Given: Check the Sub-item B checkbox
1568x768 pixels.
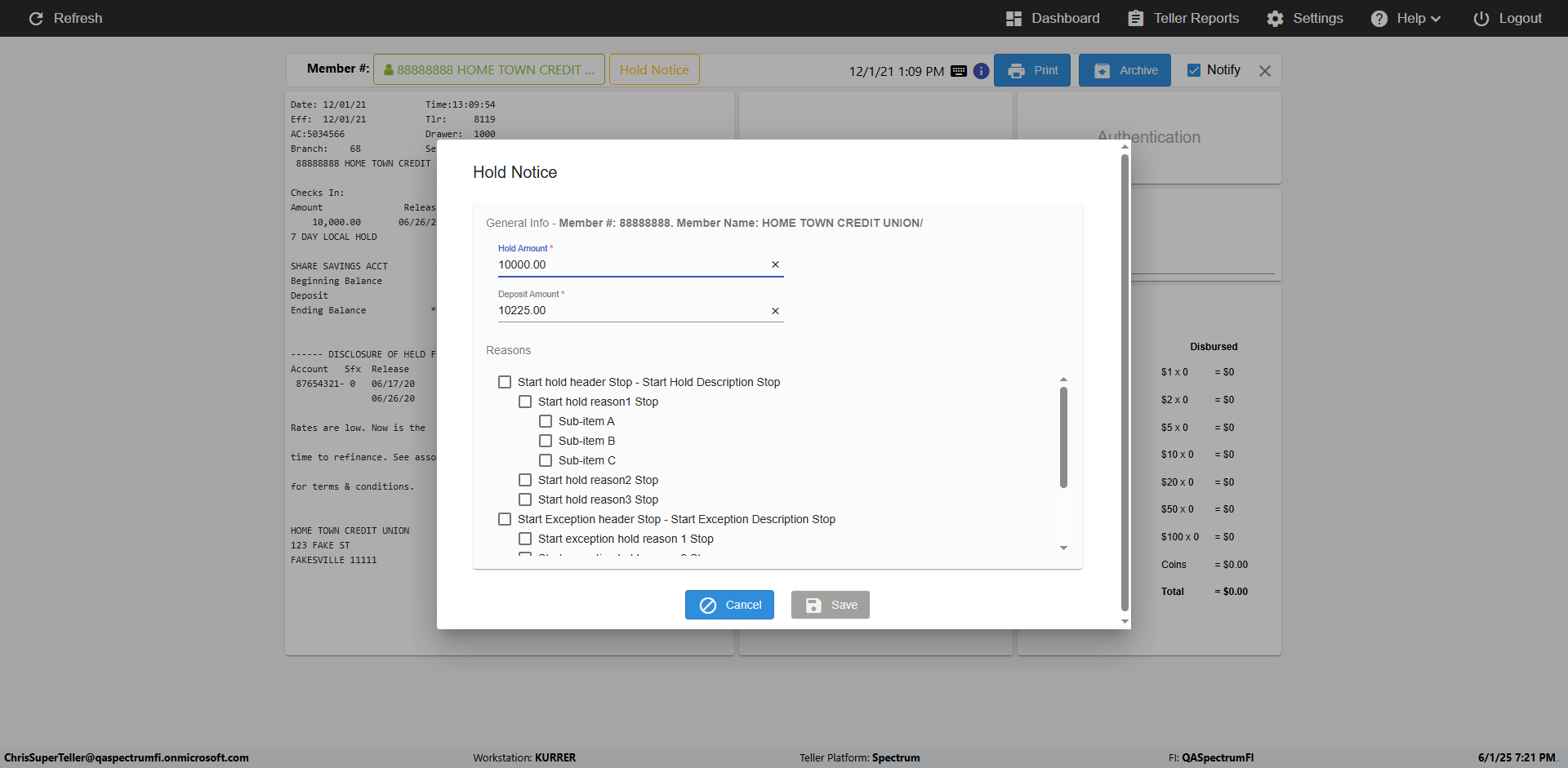Looking at the screenshot, I should pos(546,441).
